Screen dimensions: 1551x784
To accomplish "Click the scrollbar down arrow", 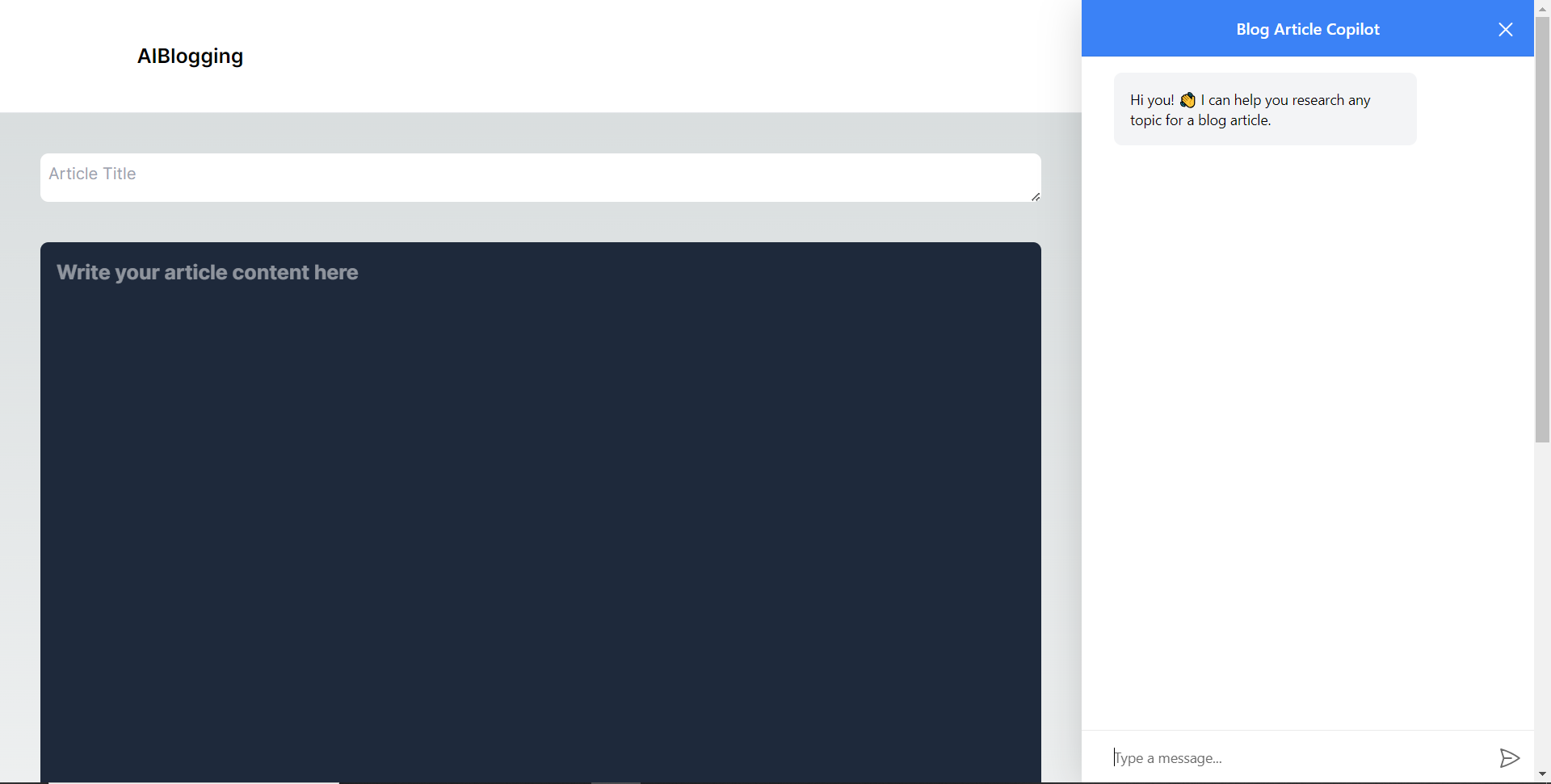I will (1542, 775).
